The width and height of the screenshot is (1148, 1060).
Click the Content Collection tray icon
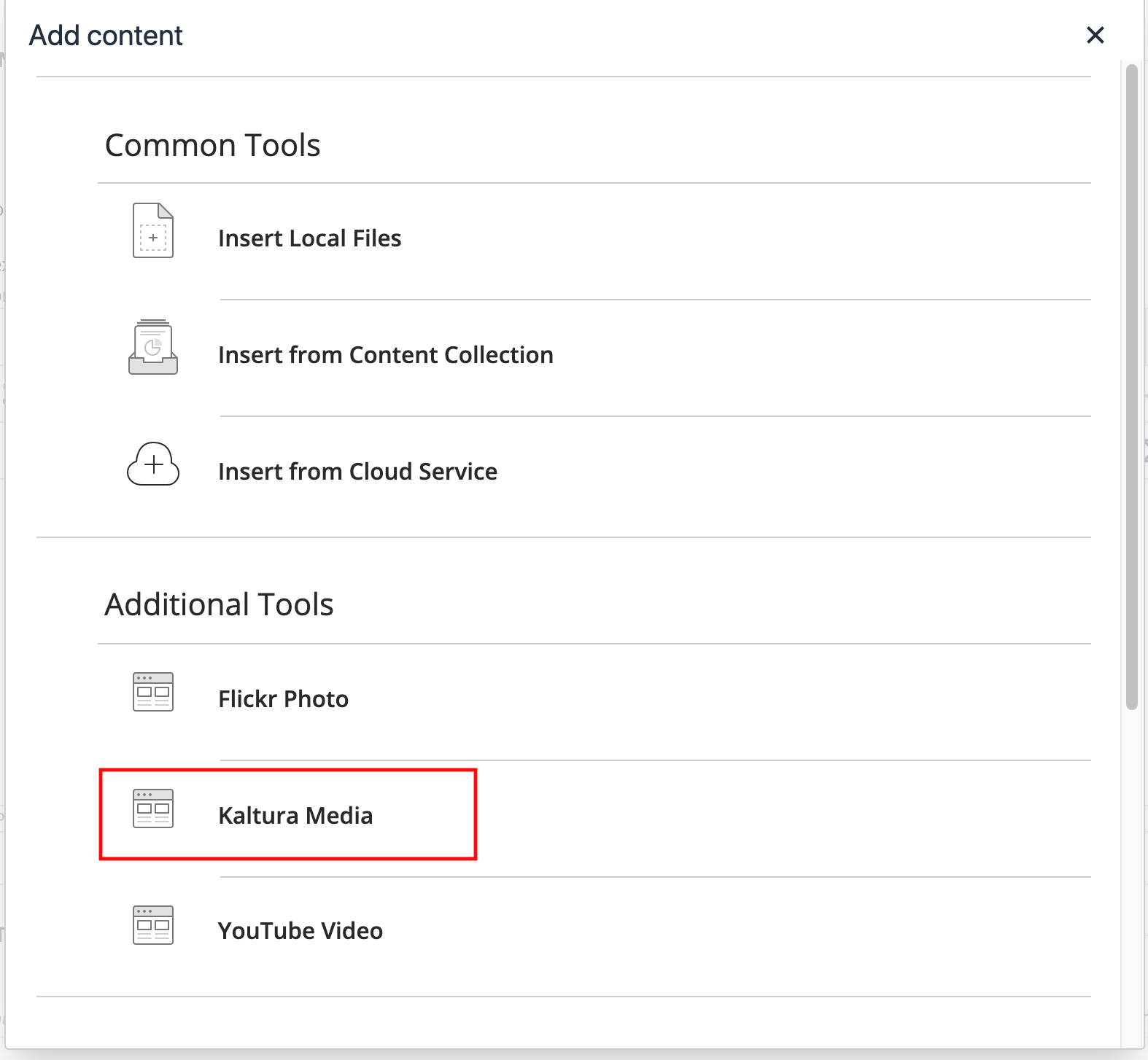coord(153,347)
